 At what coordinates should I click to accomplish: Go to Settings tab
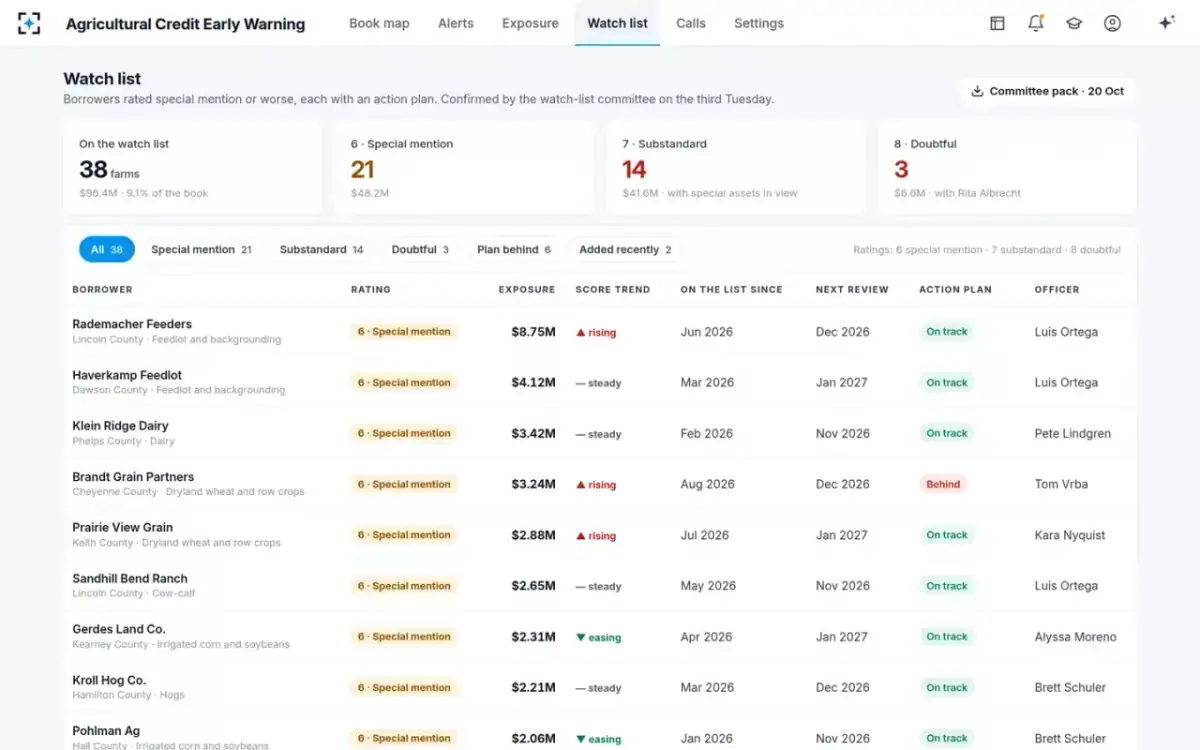click(x=759, y=23)
